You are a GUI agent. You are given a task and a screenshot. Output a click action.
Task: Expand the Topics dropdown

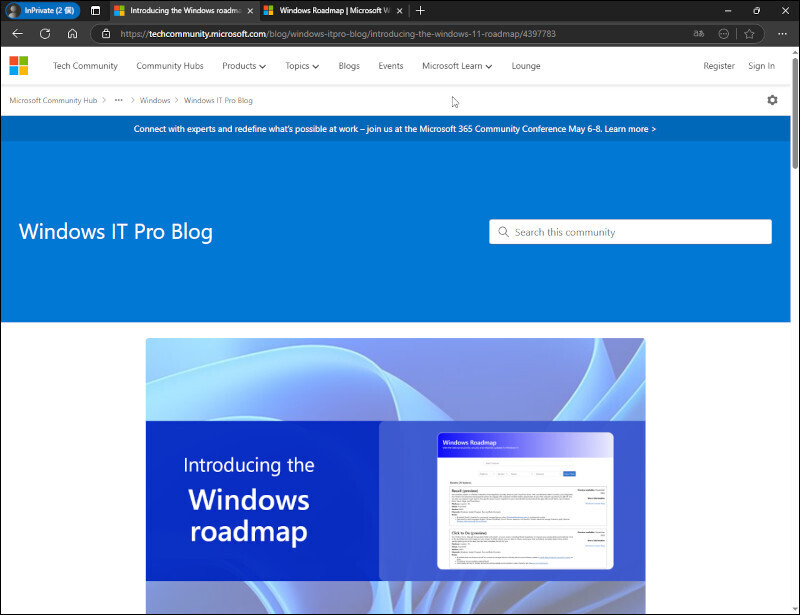pyautogui.click(x=302, y=66)
